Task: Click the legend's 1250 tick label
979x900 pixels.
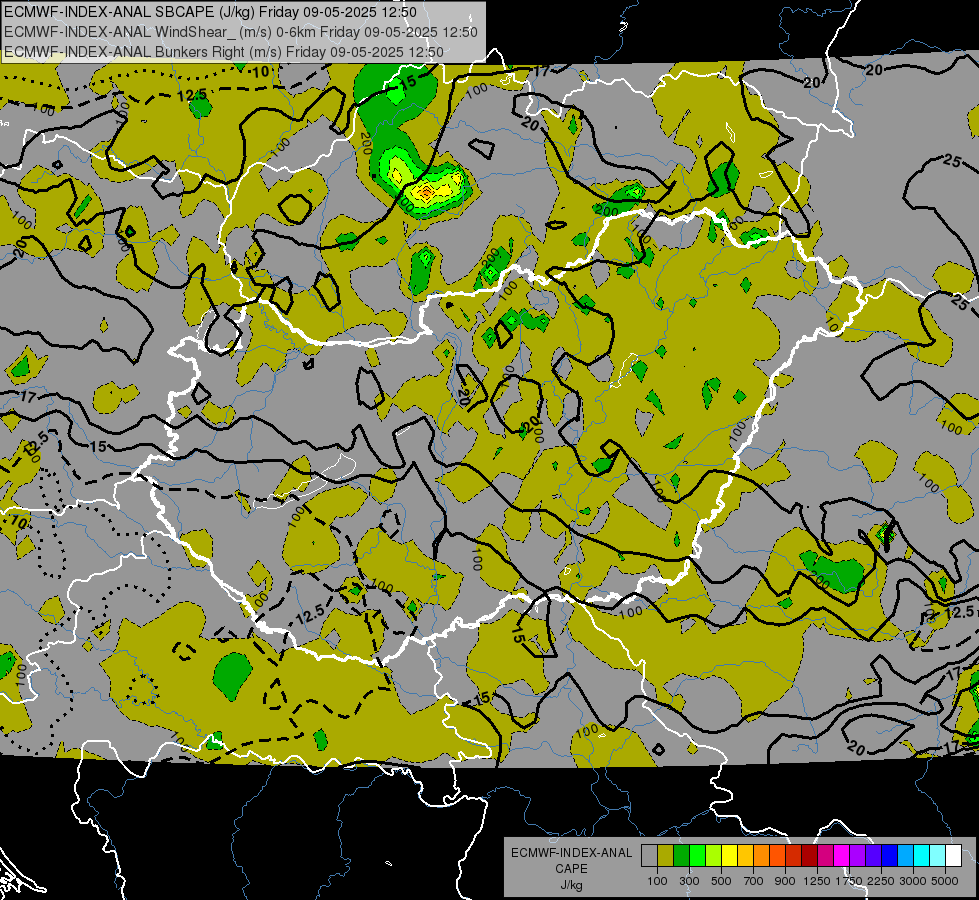Action: pos(817,881)
